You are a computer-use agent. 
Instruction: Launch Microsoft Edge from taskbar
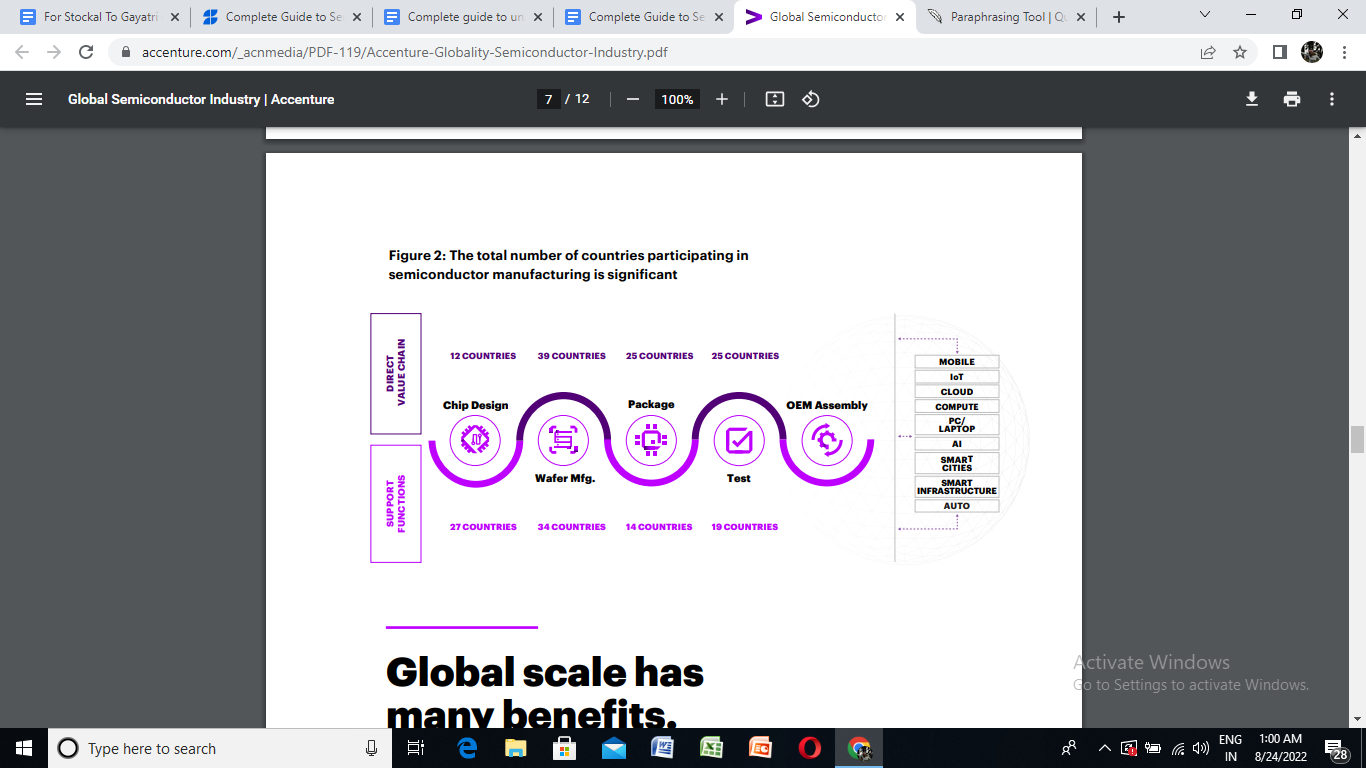click(467, 748)
